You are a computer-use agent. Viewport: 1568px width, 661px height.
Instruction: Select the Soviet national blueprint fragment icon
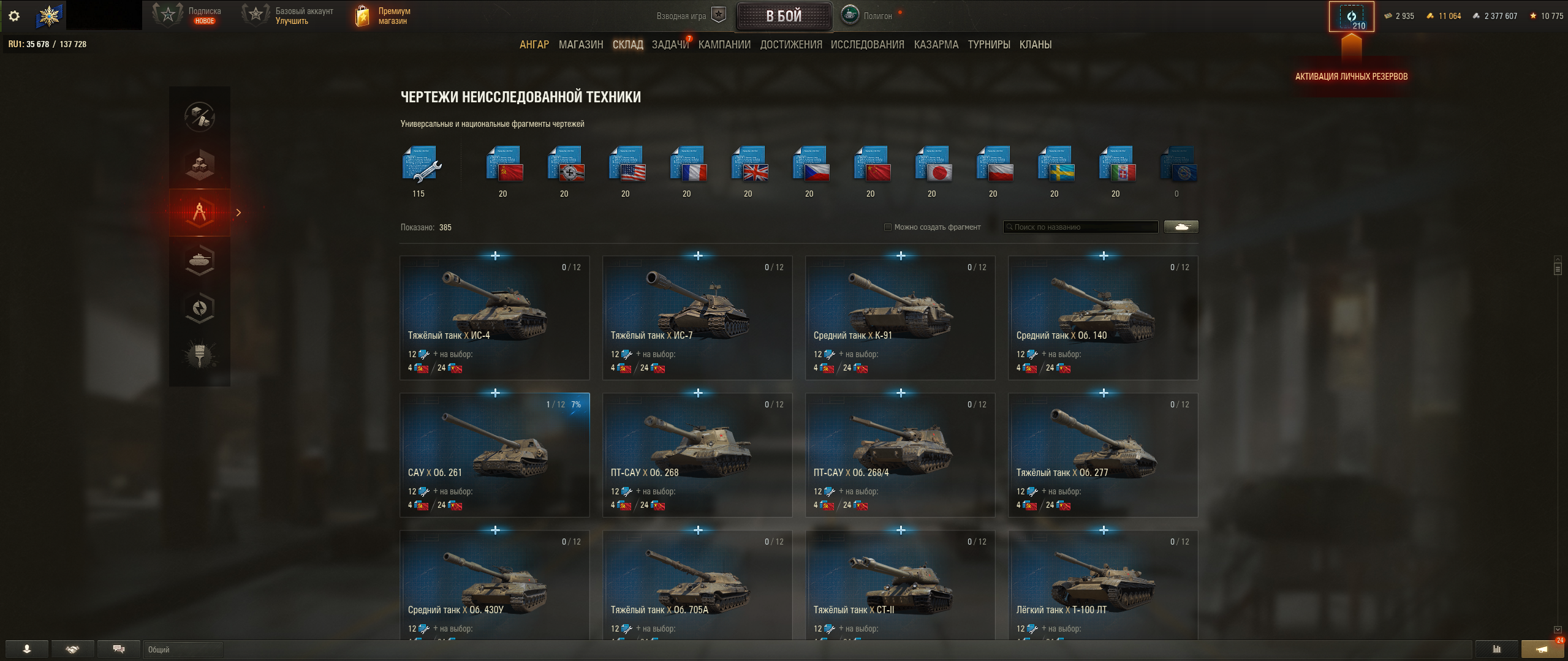[504, 164]
